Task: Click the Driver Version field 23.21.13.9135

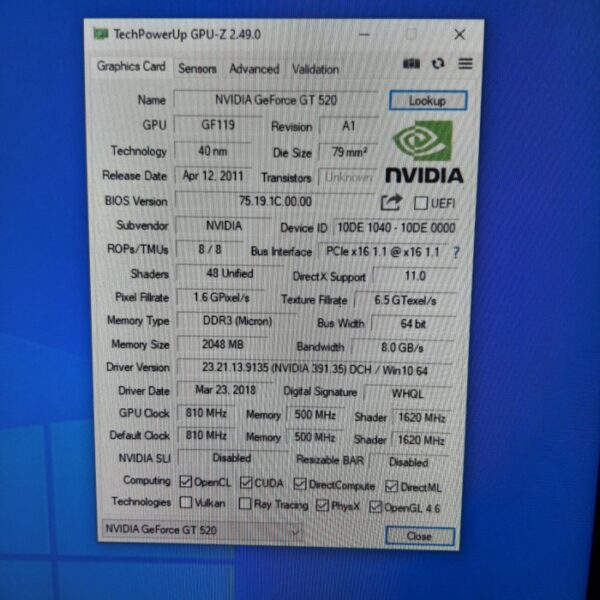Action: point(315,369)
